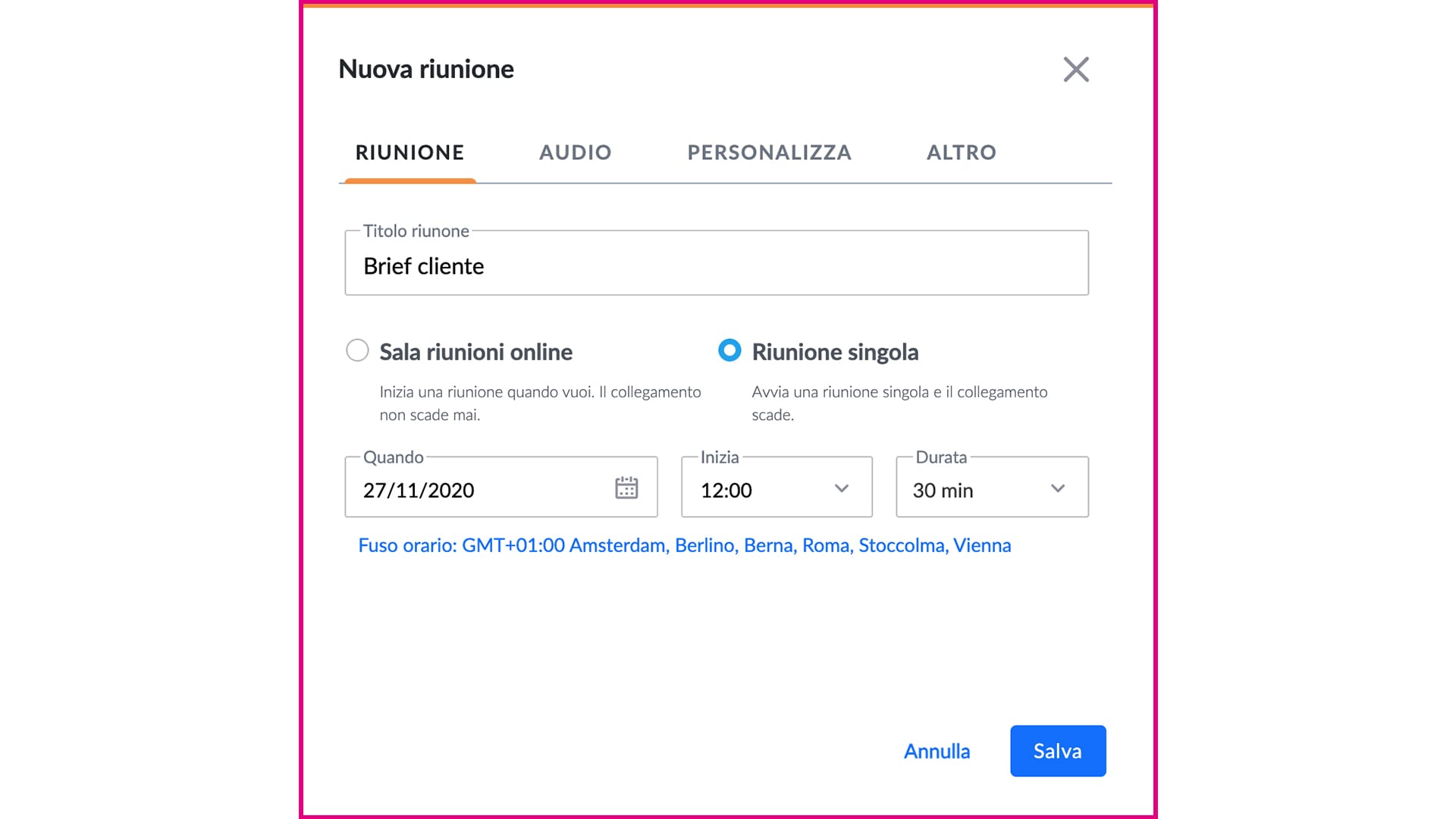The width and height of the screenshot is (1456, 819).
Task: Expand the Durata chevron arrow
Action: click(1058, 488)
